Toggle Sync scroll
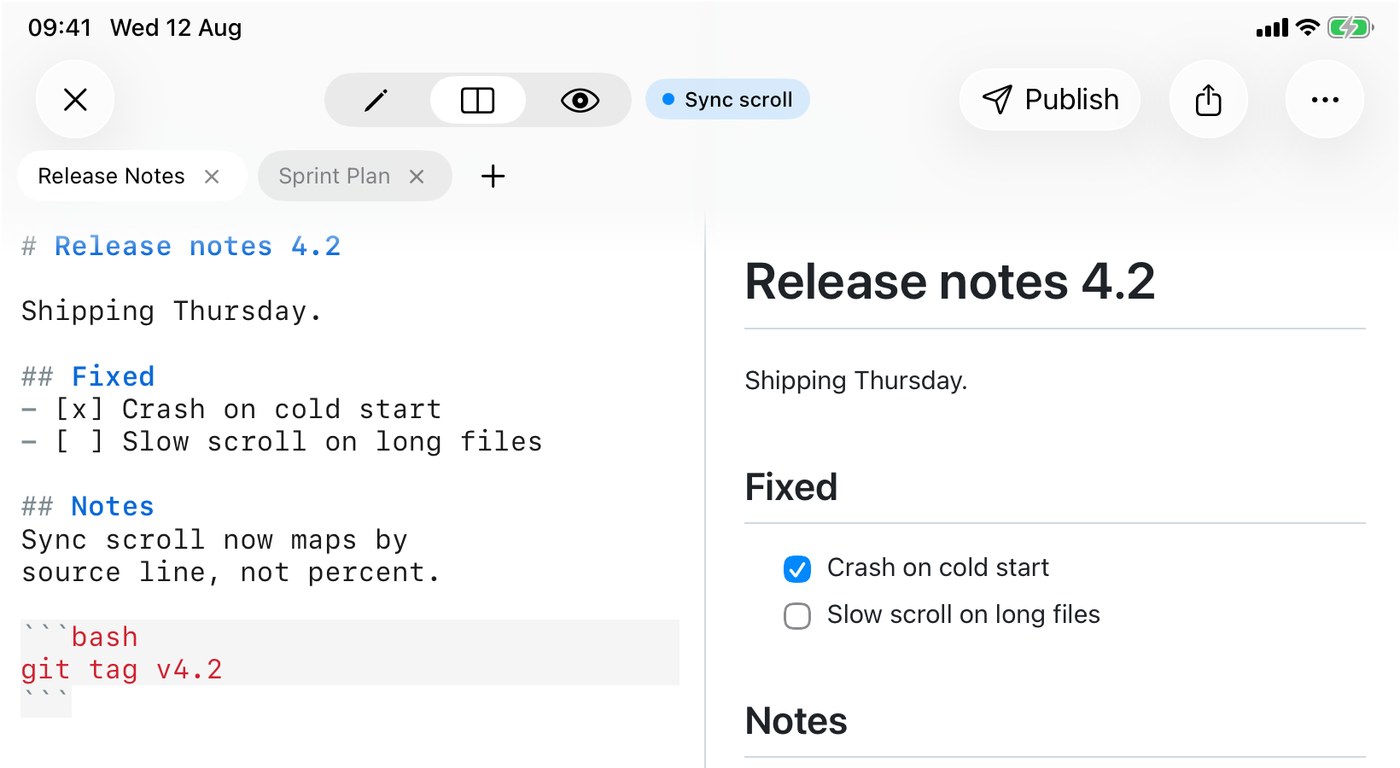Screen dimensions: 1400x768 click(728, 100)
